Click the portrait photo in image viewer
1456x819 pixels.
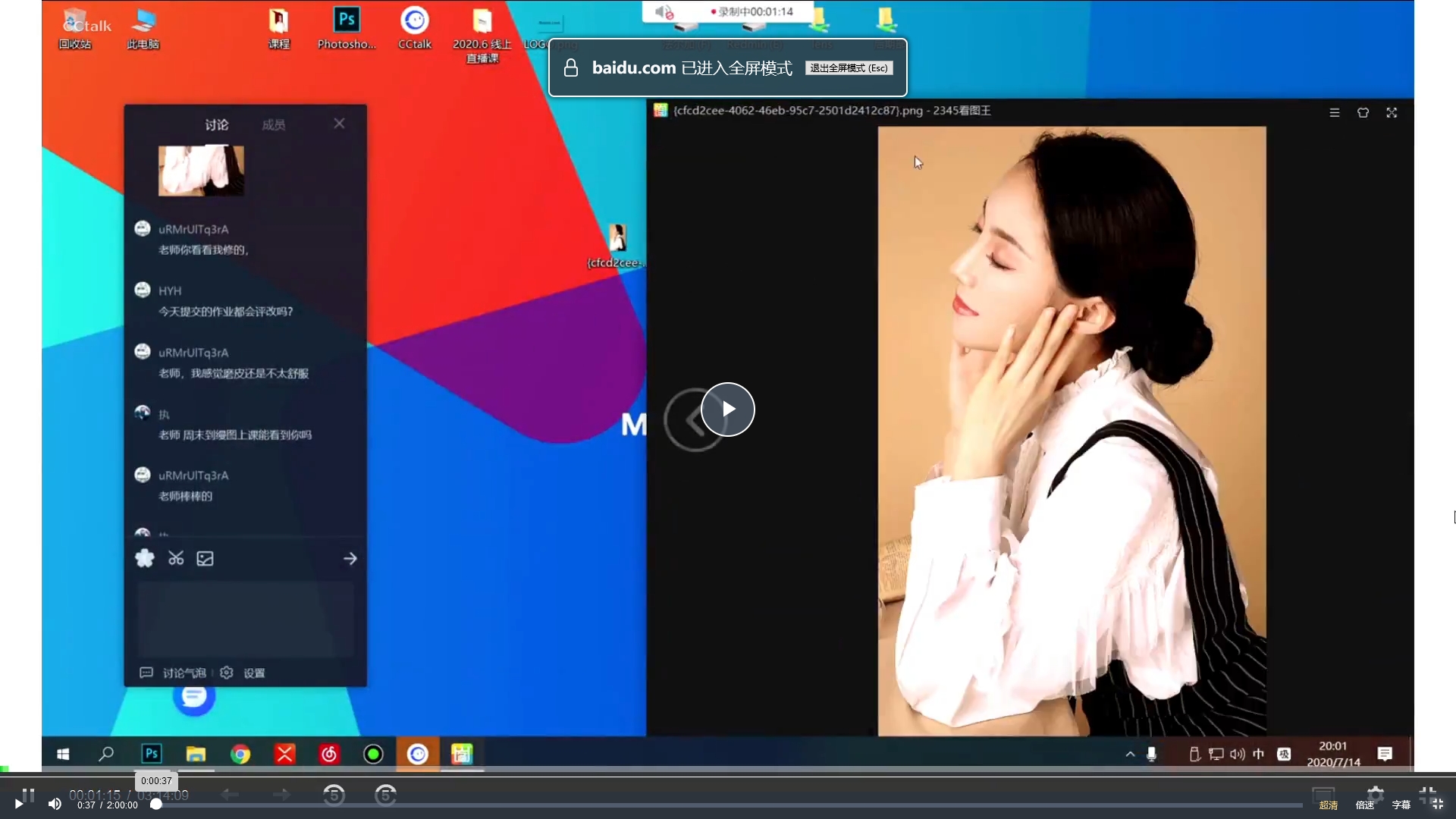point(1072,431)
